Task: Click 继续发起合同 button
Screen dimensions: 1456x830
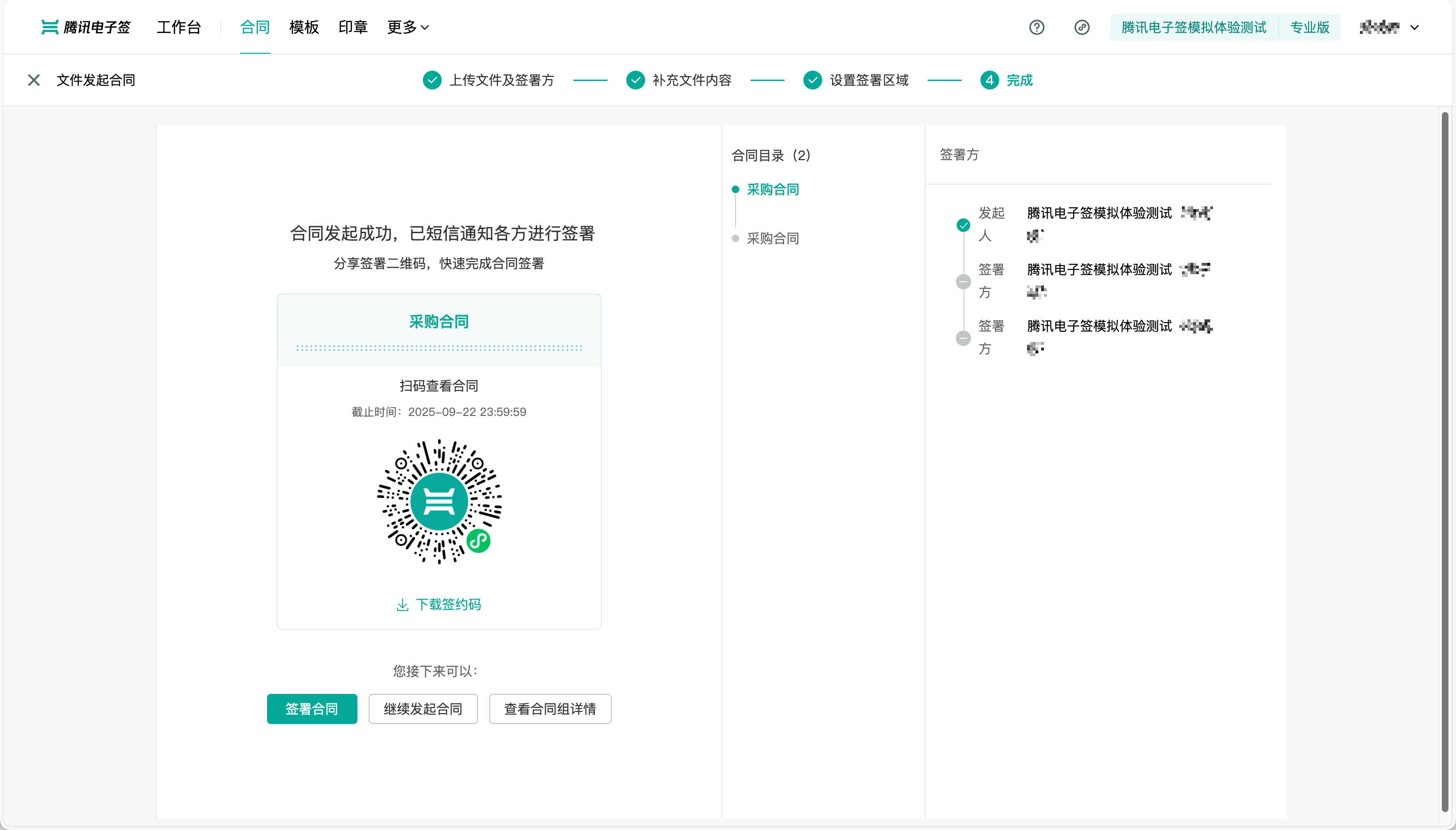Action: coord(423,708)
